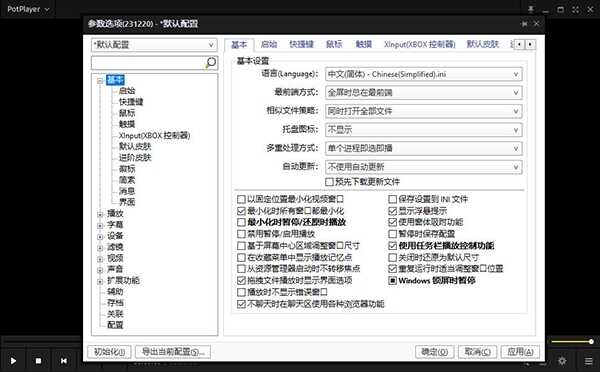Switch to the 触摸 tab
Image resolution: width=600 pixels, height=372 pixels.
(x=364, y=44)
